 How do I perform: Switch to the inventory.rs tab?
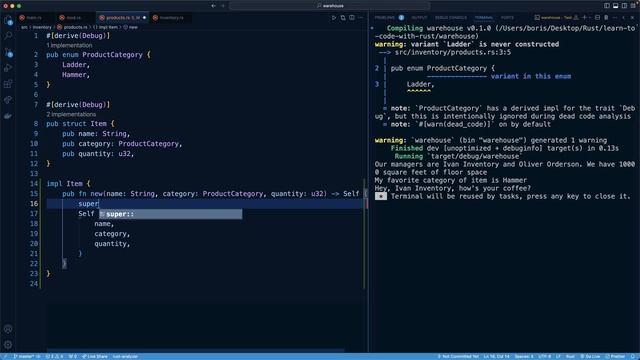(171, 18)
